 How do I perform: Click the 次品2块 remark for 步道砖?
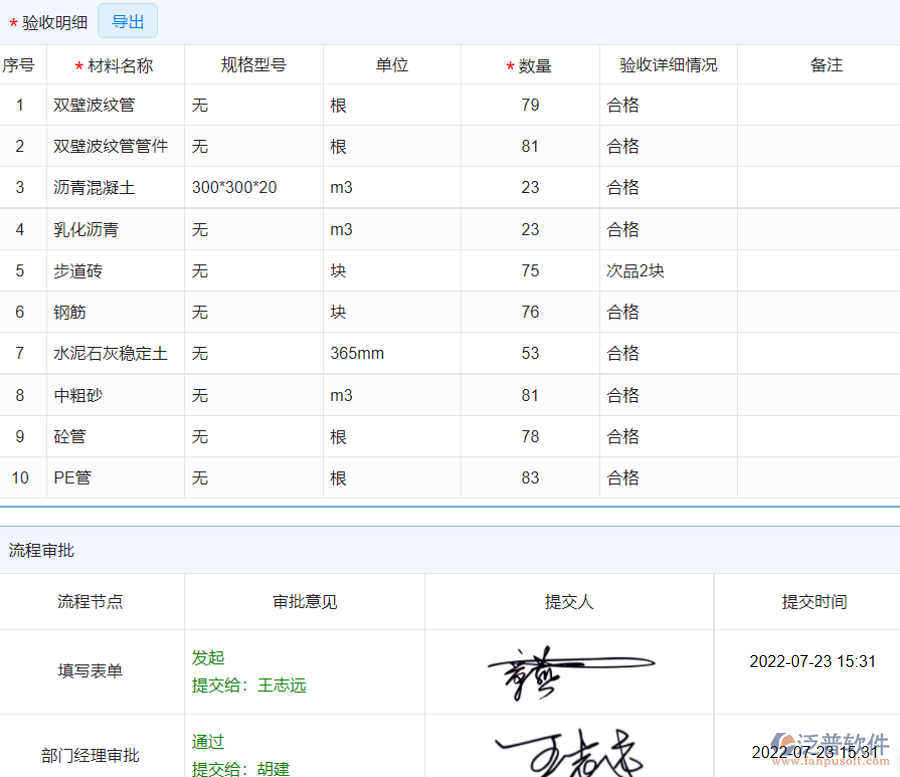pos(640,270)
